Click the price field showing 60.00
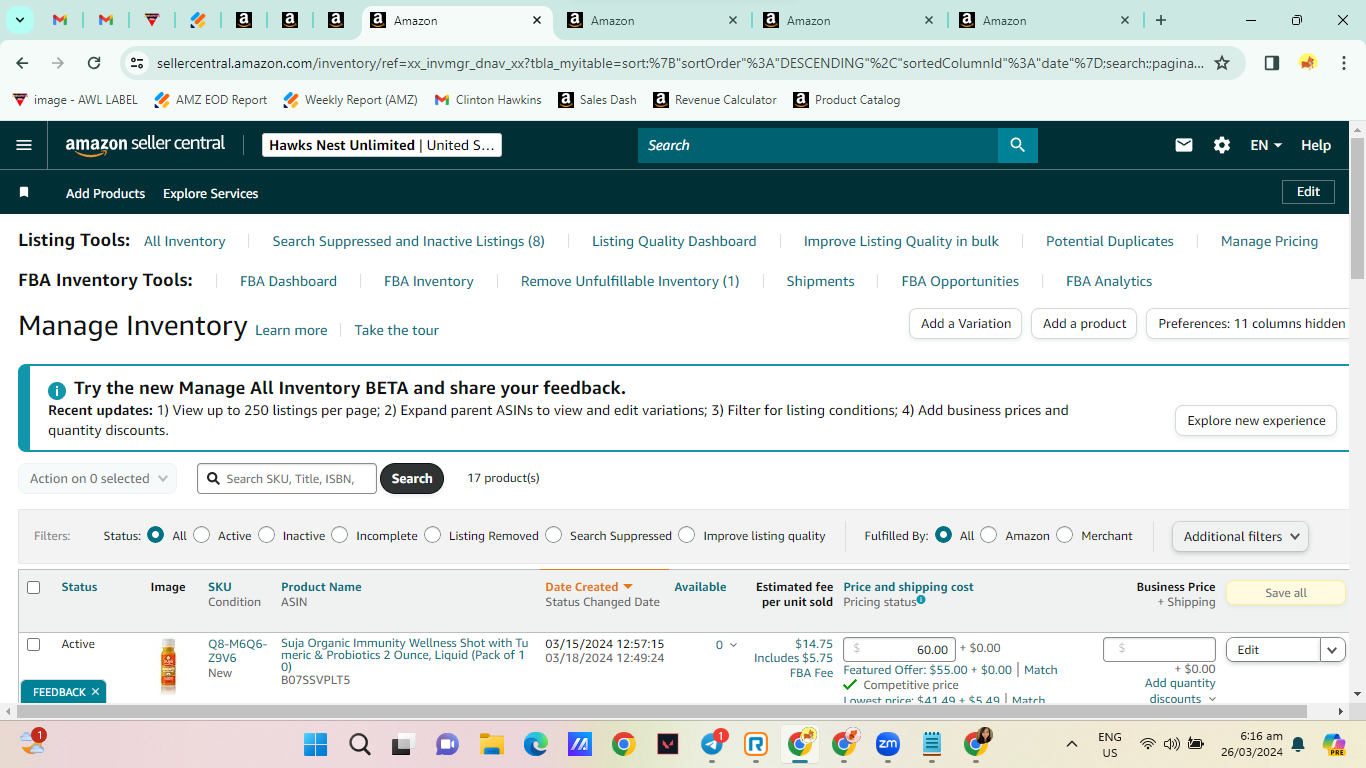 pyautogui.click(x=899, y=650)
